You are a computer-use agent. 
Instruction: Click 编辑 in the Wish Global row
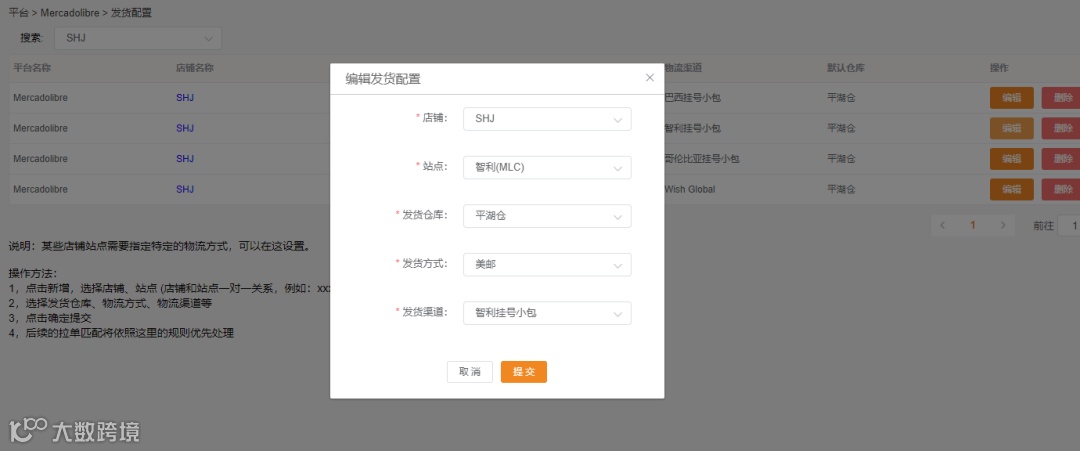[1011, 189]
